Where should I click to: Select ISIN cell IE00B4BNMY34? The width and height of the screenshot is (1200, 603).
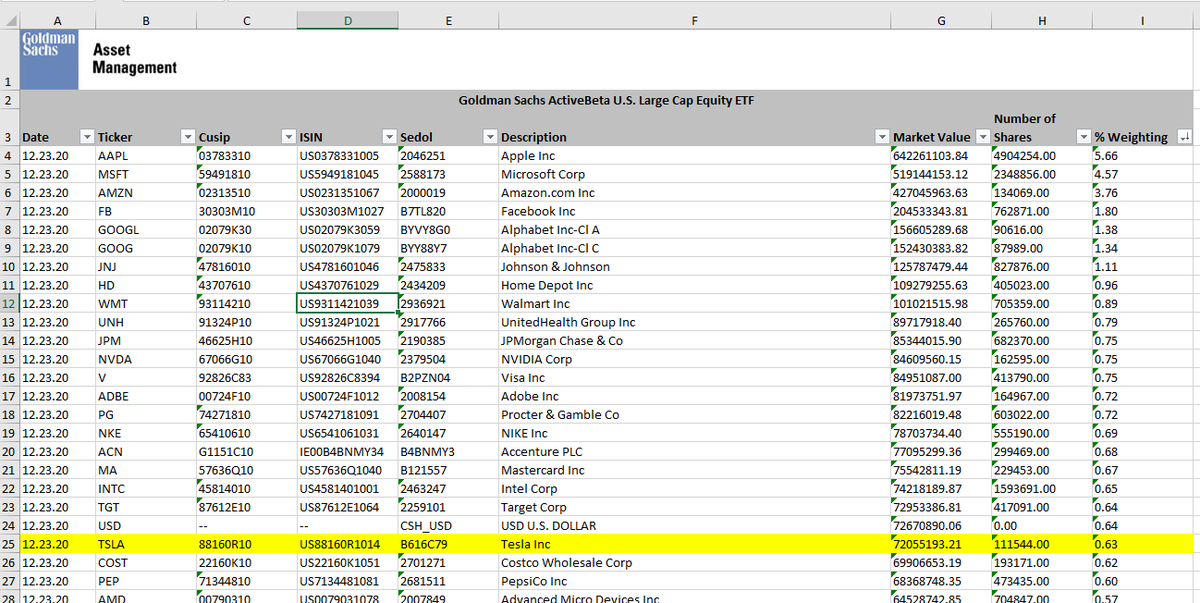(x=347, y=452)
